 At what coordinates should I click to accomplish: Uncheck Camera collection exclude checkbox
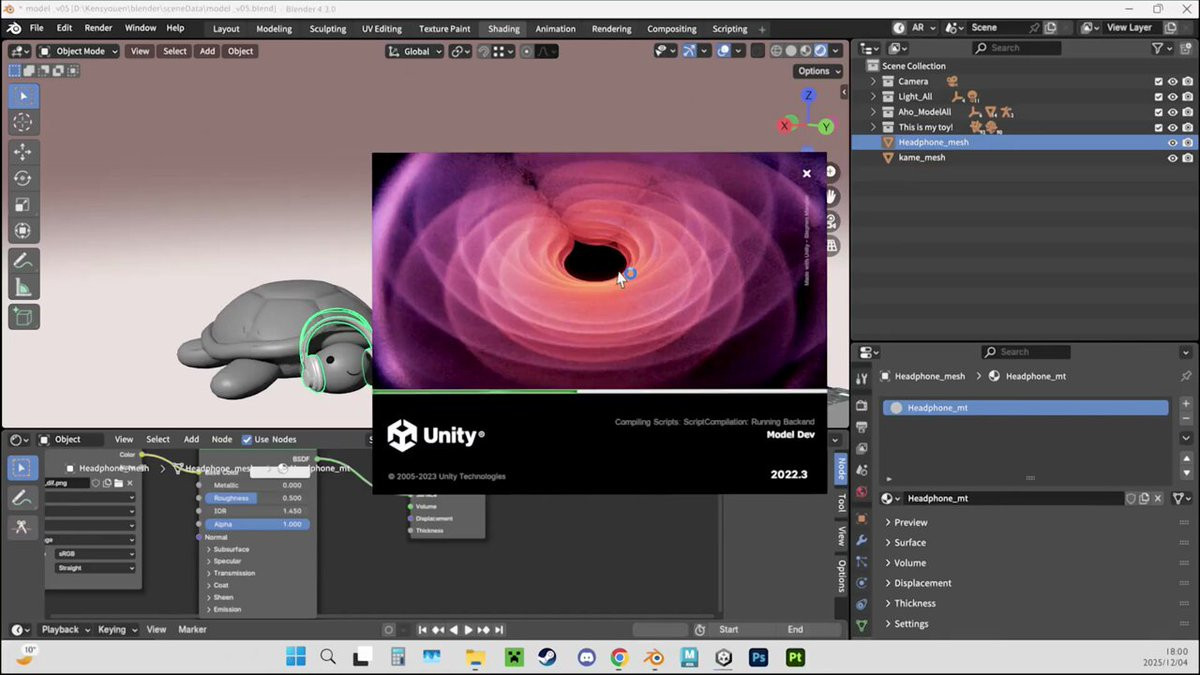coord(1158,82)
